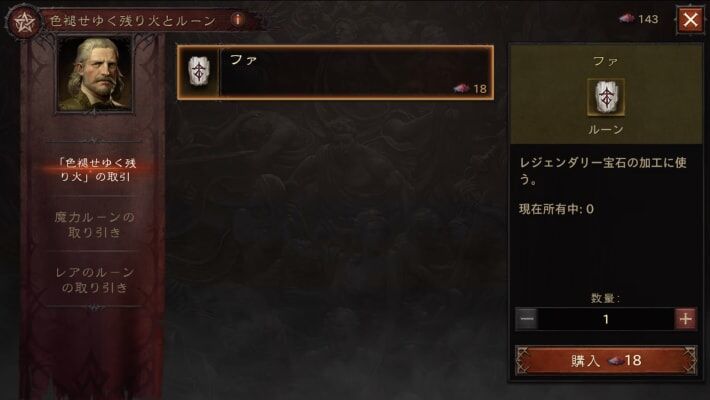Screen dimensions: 710x400
Task: Click the 色褪せゆく残り火とルーン title banner
Action: [133, 21]
